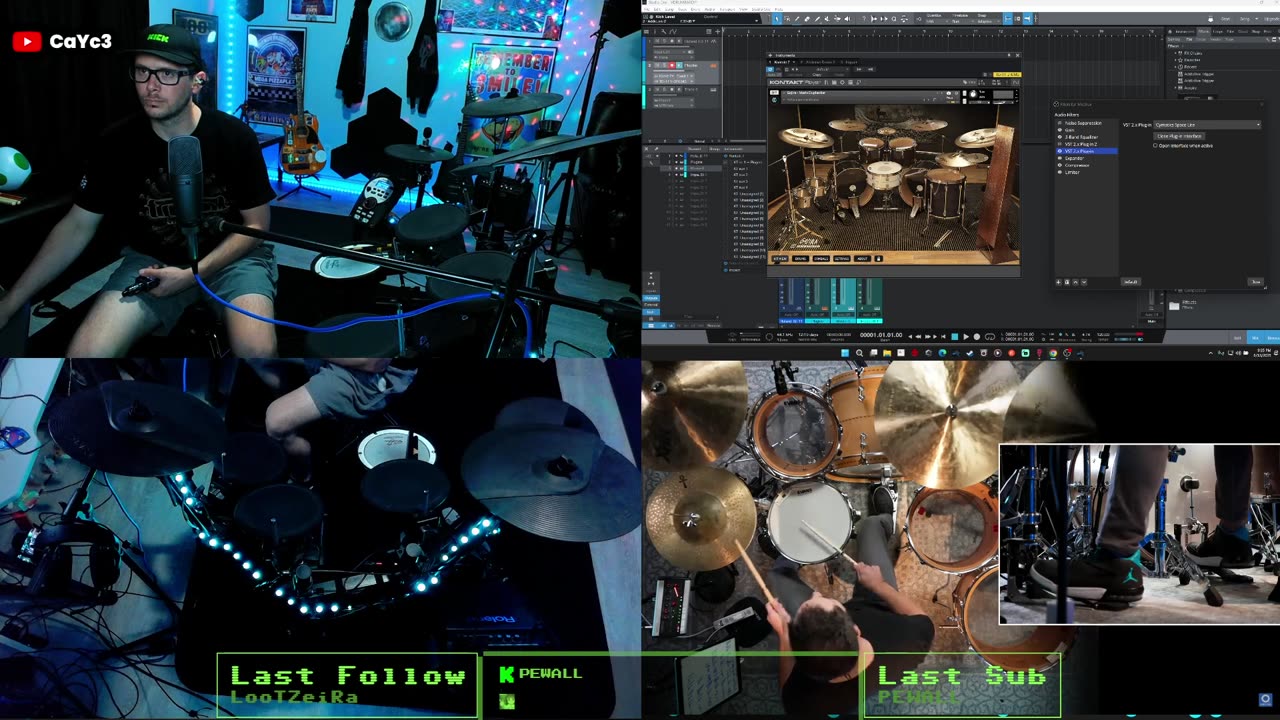Toggle visibility of Noise Suppression filter
The width and height of the screenshot is (1280, 720).
click(x=1060, y=123)
